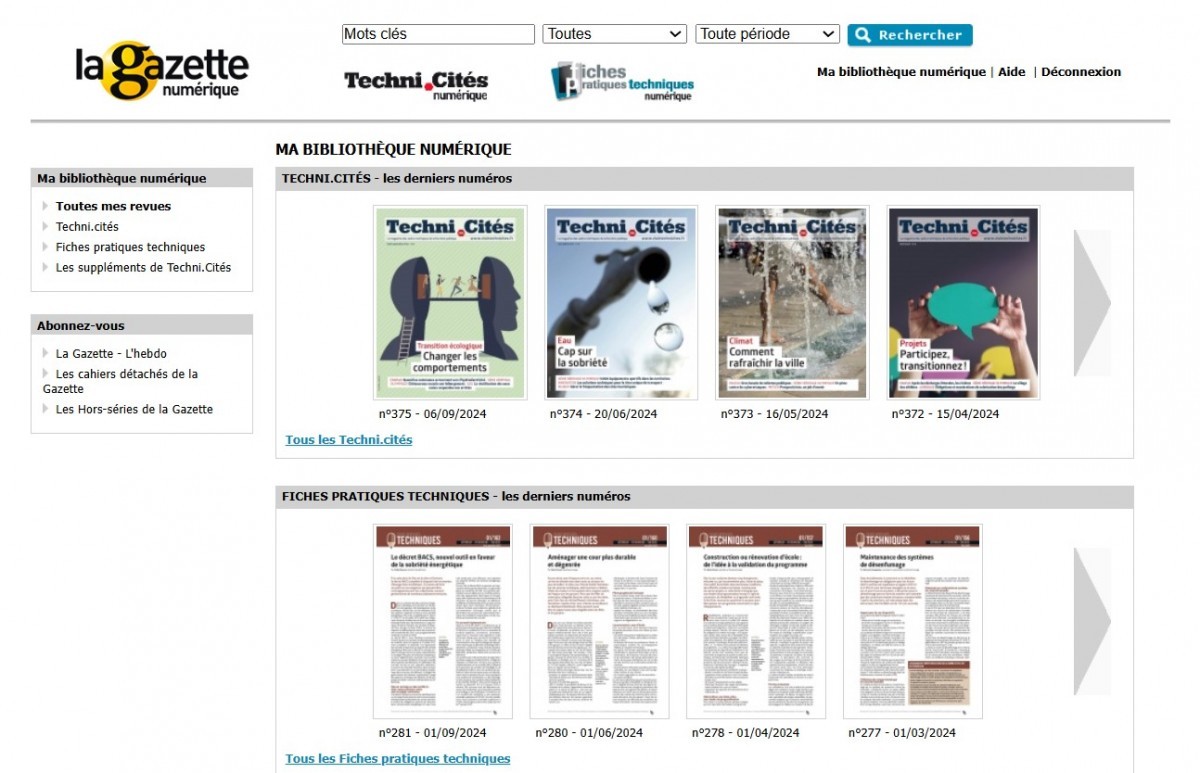
Task: Open La Gazette - L'hebdo subscription link
Action: (x=111, y=353)
